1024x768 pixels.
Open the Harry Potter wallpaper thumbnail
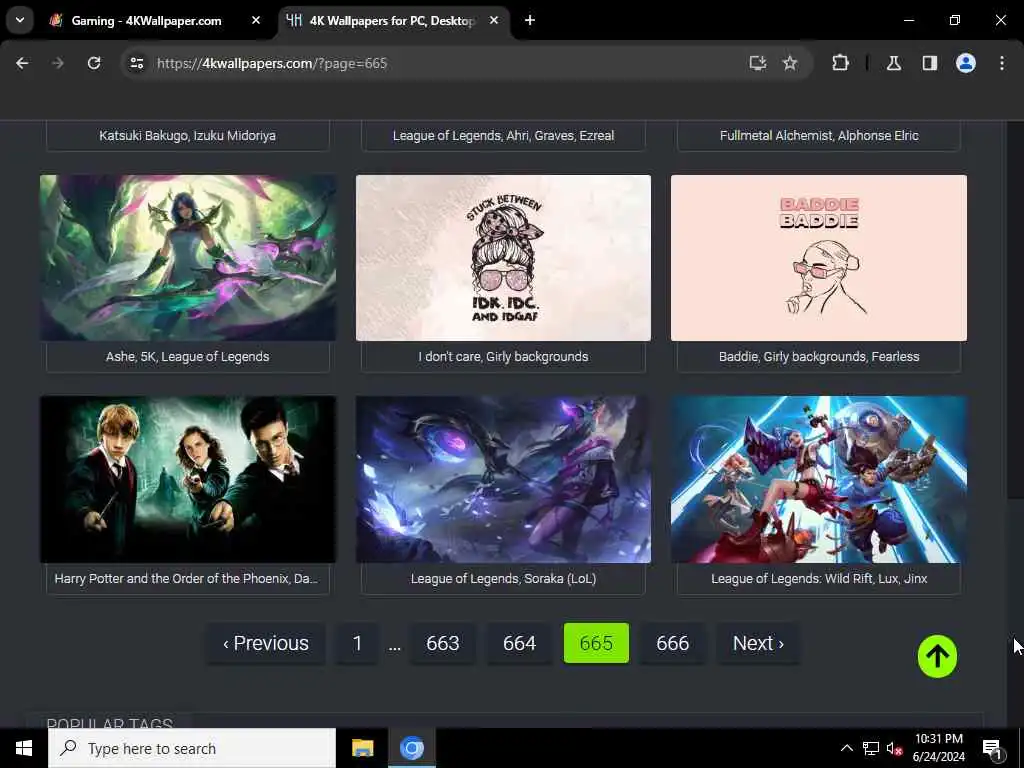tap(188, 479)
